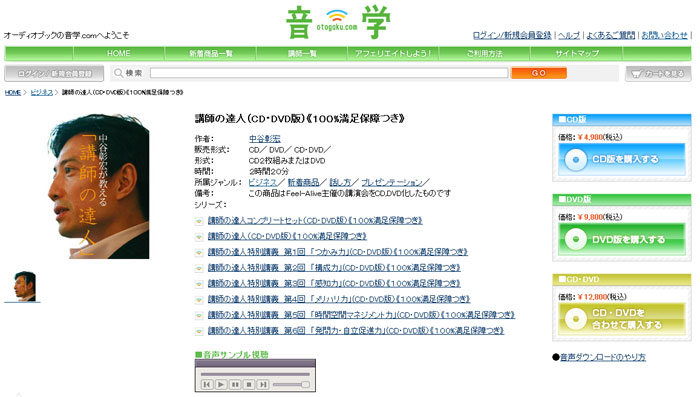Open 第6回「発問力・自立促進力」 series link
Image resolution: width=700 pixels, height=397 pixels.
[x=356, y=330]
